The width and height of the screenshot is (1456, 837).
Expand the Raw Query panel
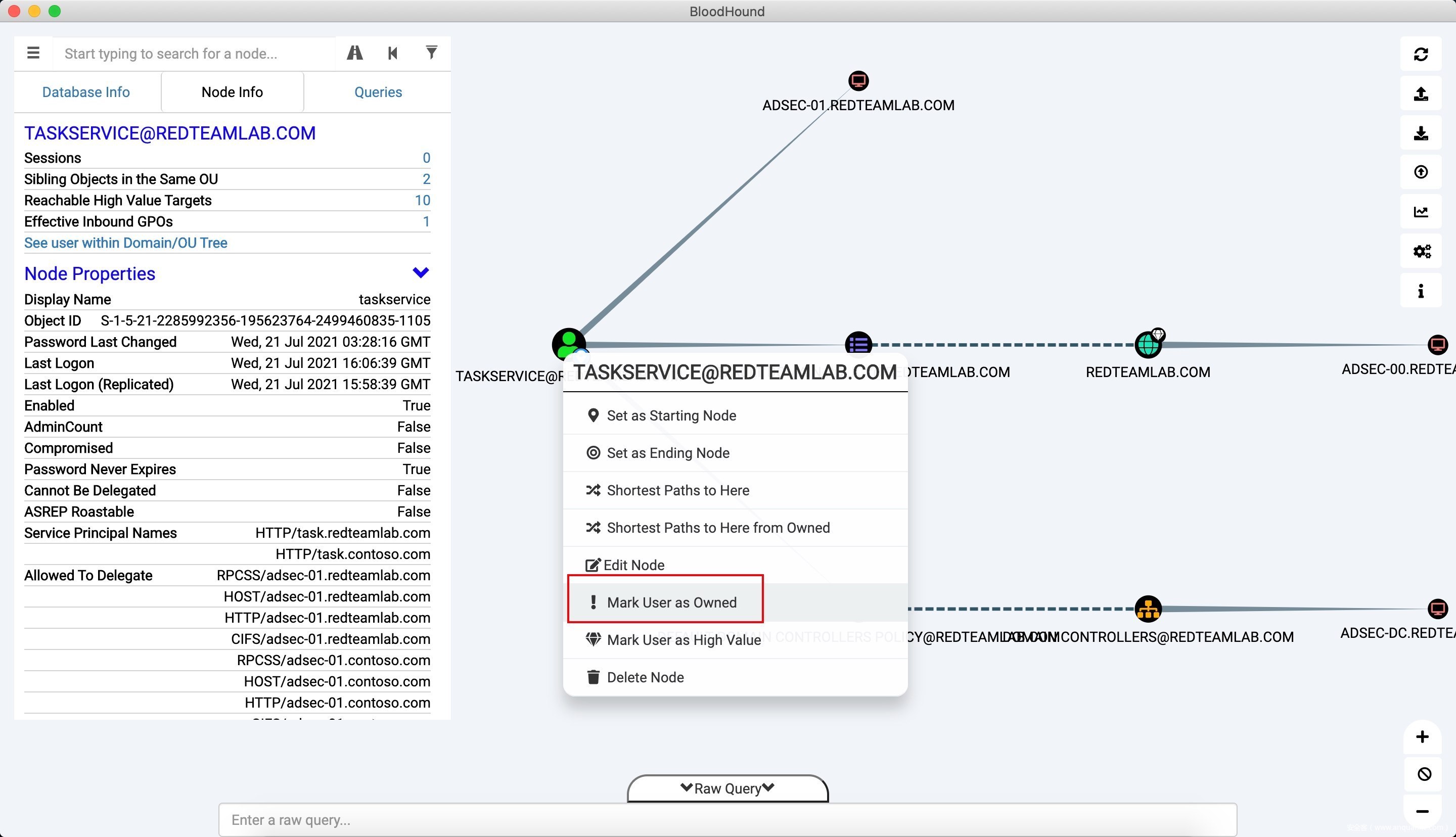pyautogui.click(x=727, y=788)
